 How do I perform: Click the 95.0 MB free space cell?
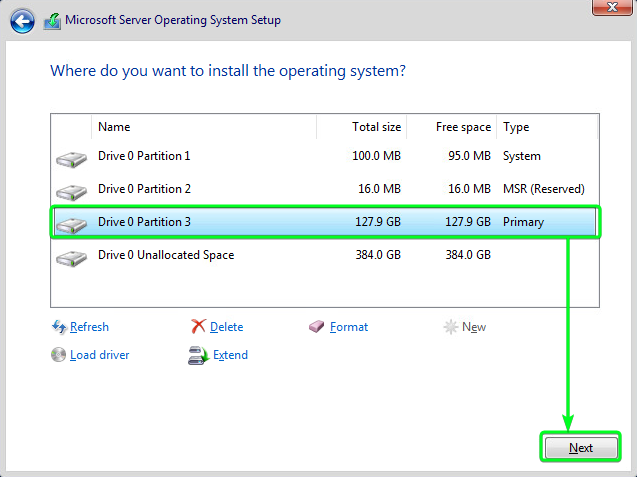(469, 156)
